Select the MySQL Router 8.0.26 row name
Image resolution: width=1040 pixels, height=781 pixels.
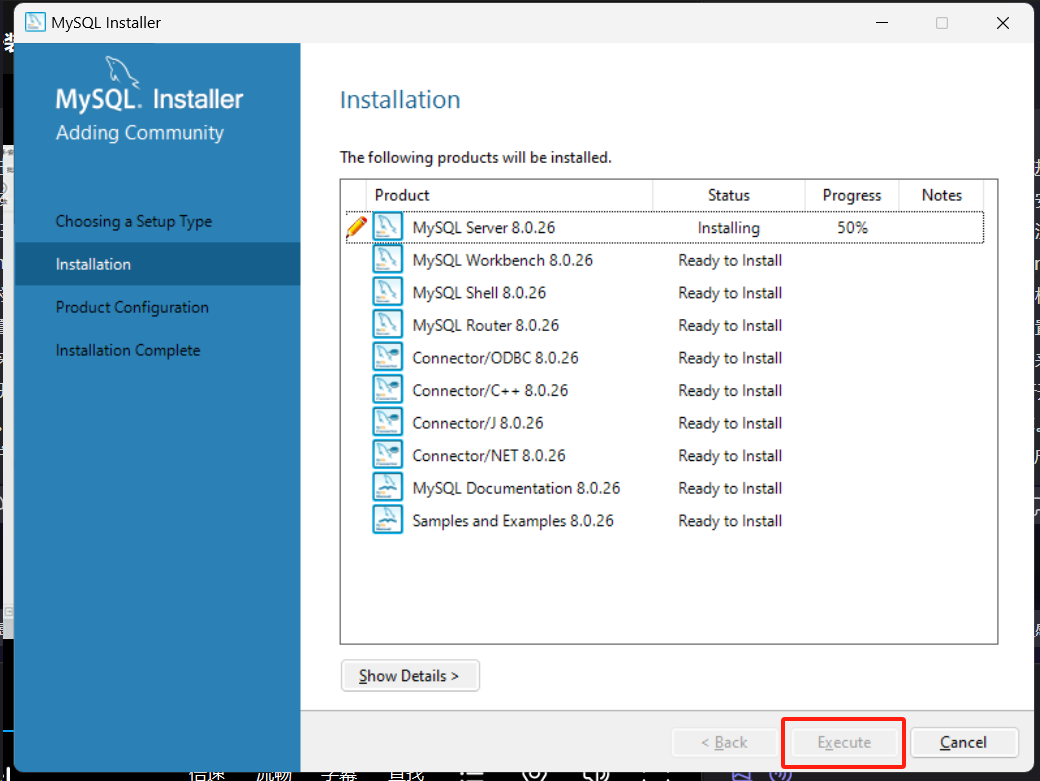(486, 325)
